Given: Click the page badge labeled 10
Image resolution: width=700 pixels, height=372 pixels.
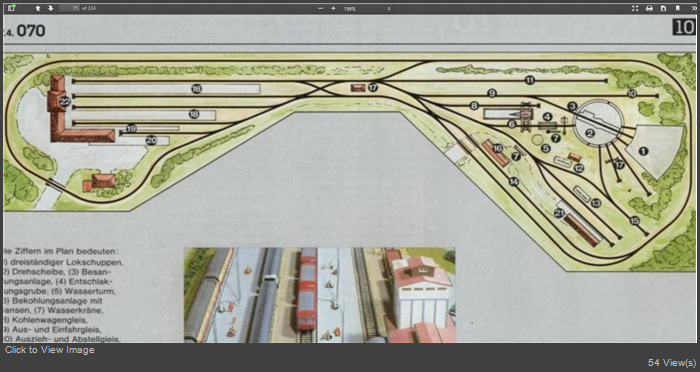Looking at the screenshot, I should (x=684, y=27).
